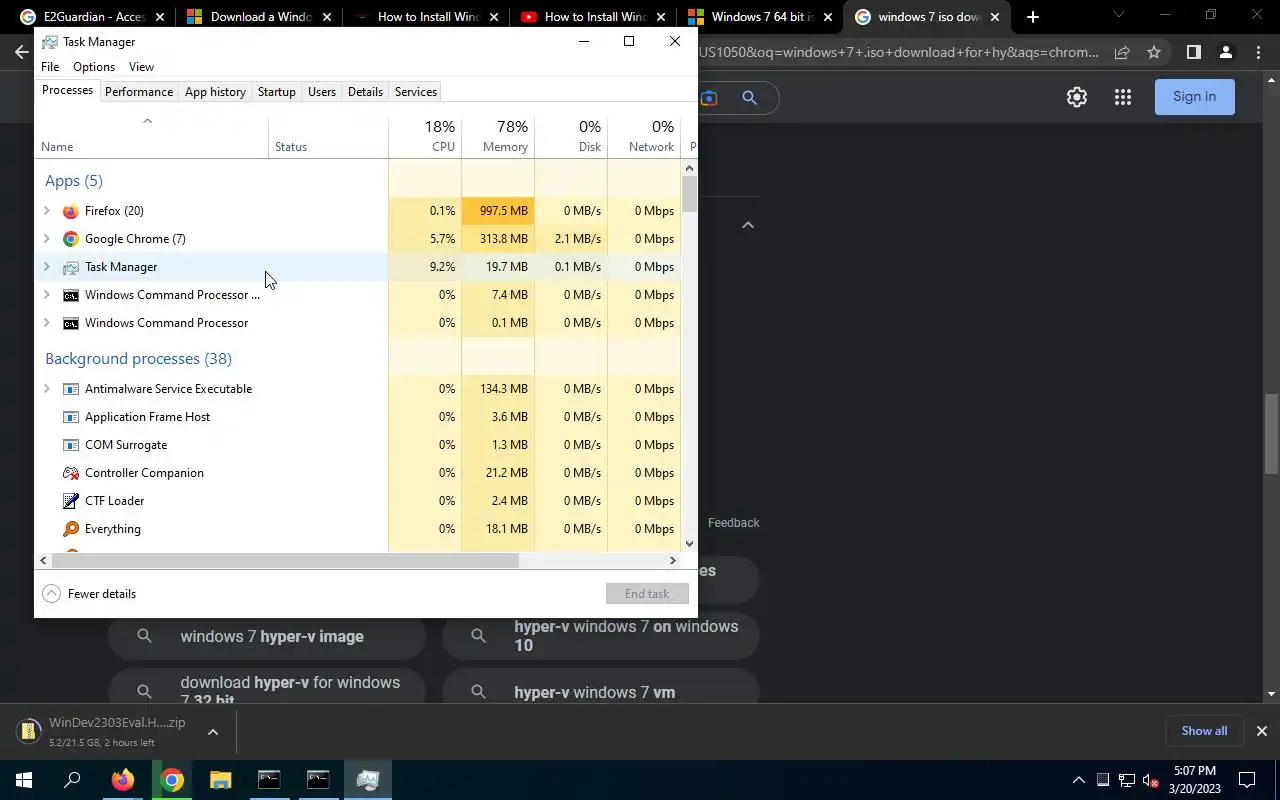Expand Antimalware Service Executable
1280x800 pixels.
[46, 389]
